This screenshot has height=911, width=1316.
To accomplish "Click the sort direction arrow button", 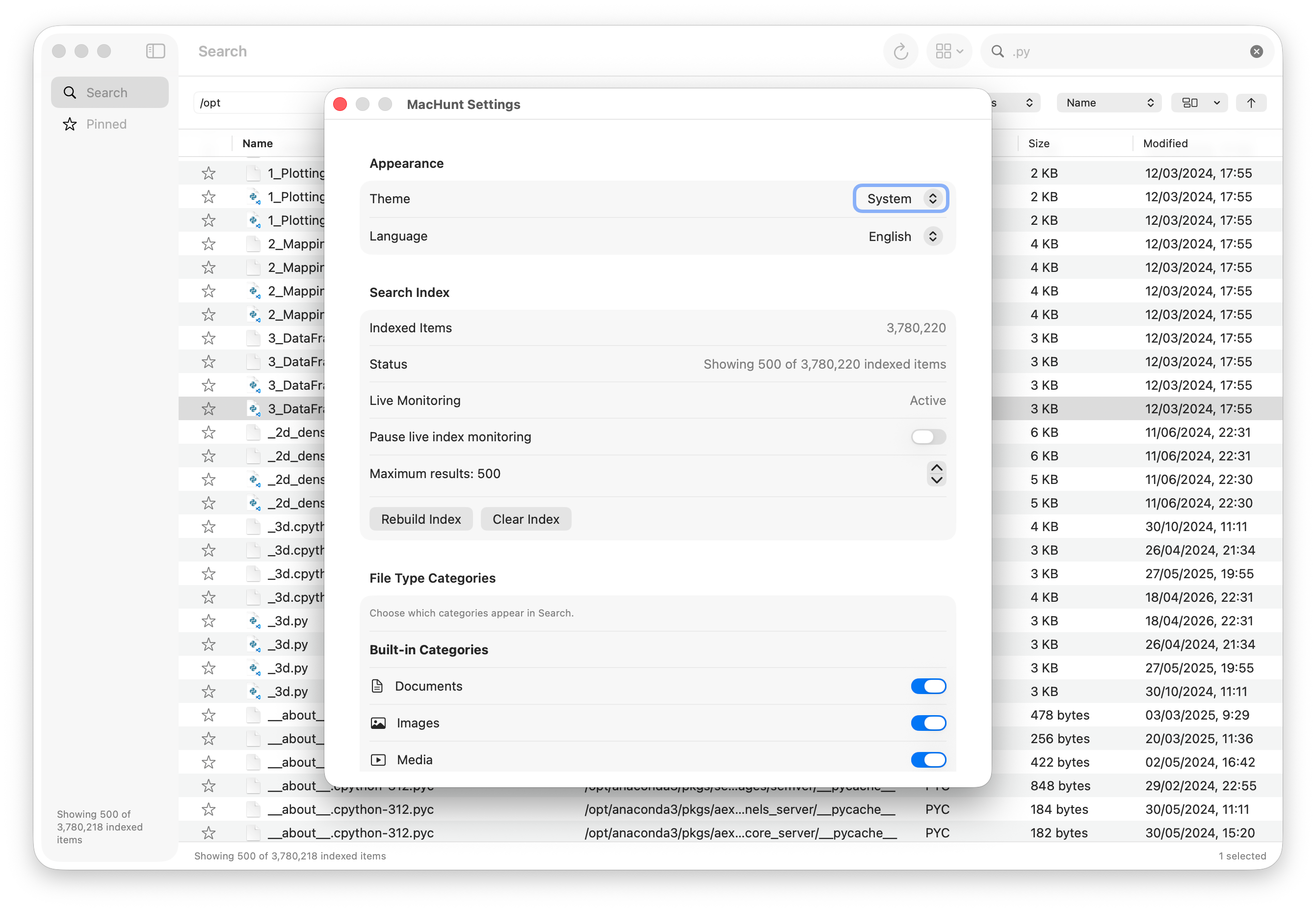I will coord(1251,103).
